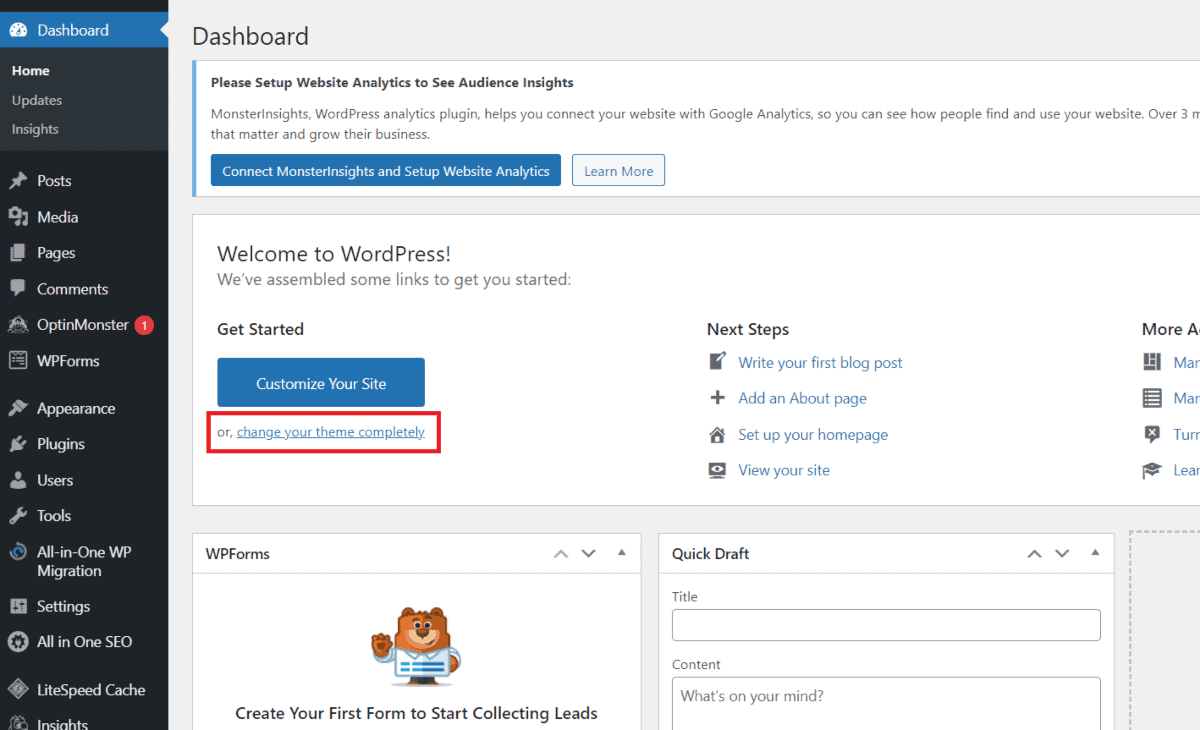
Task: Click the Posts pushpin icon
Action: pyautogui.click(x=18, y=181)
